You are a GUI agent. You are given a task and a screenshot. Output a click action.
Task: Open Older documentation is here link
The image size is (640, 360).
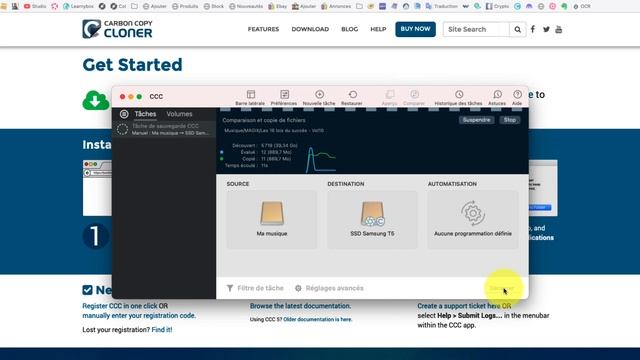[x=318, y=319]
